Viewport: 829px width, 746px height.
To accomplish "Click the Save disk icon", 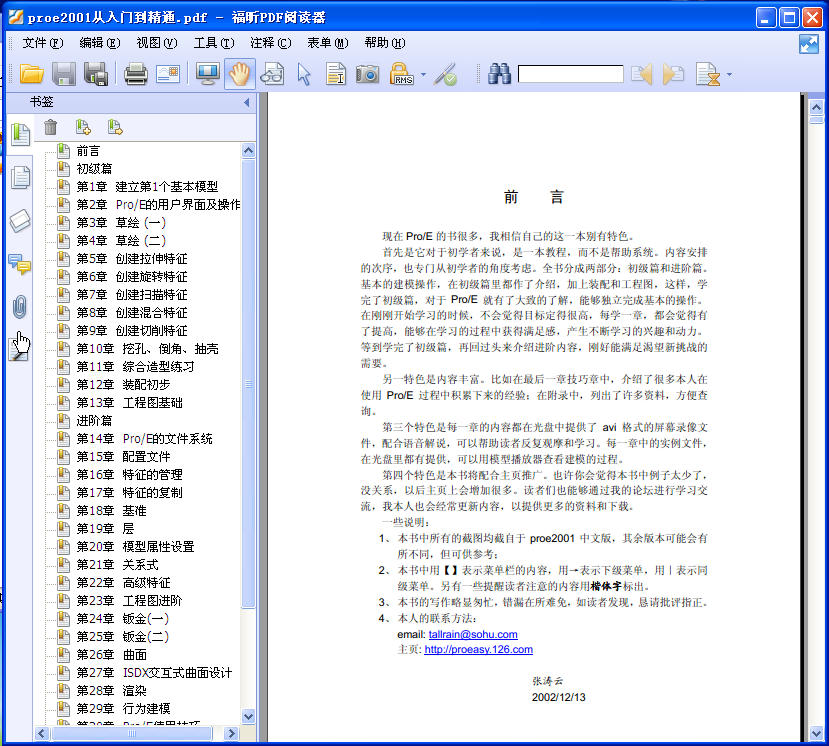I will [x=64, y=74].
